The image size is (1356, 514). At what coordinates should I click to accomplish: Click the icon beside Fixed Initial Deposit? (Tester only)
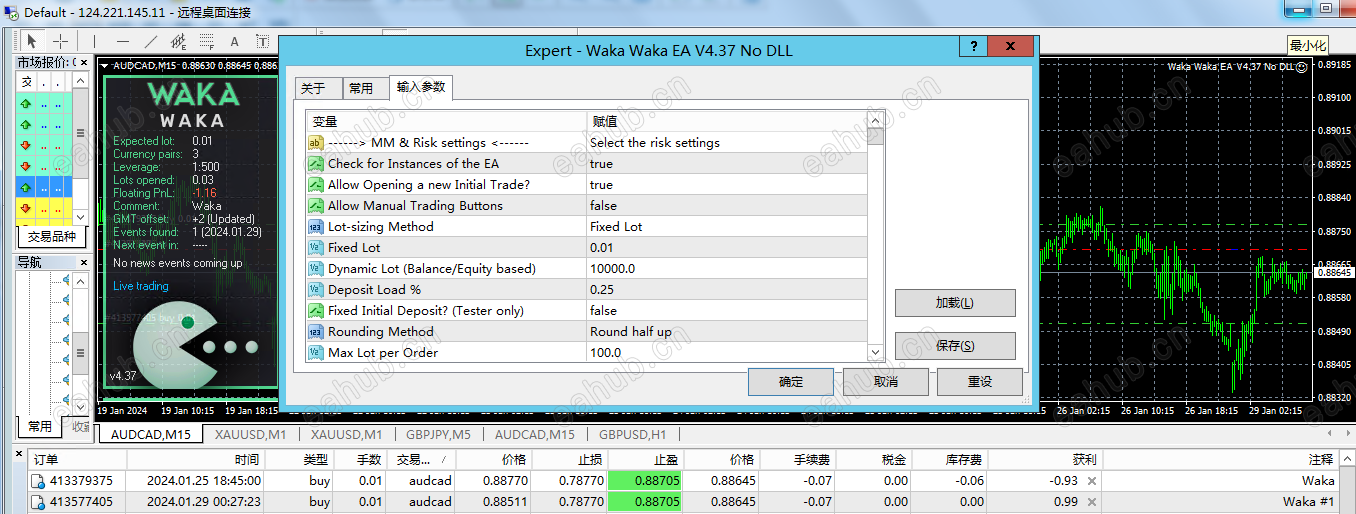tap(316, 311)
